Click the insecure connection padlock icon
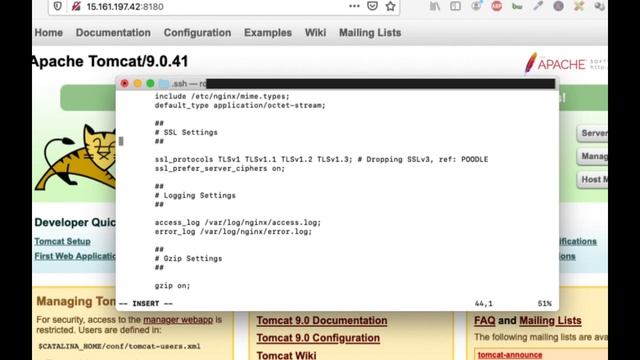640x360 pixels. (x=76, y=6)
